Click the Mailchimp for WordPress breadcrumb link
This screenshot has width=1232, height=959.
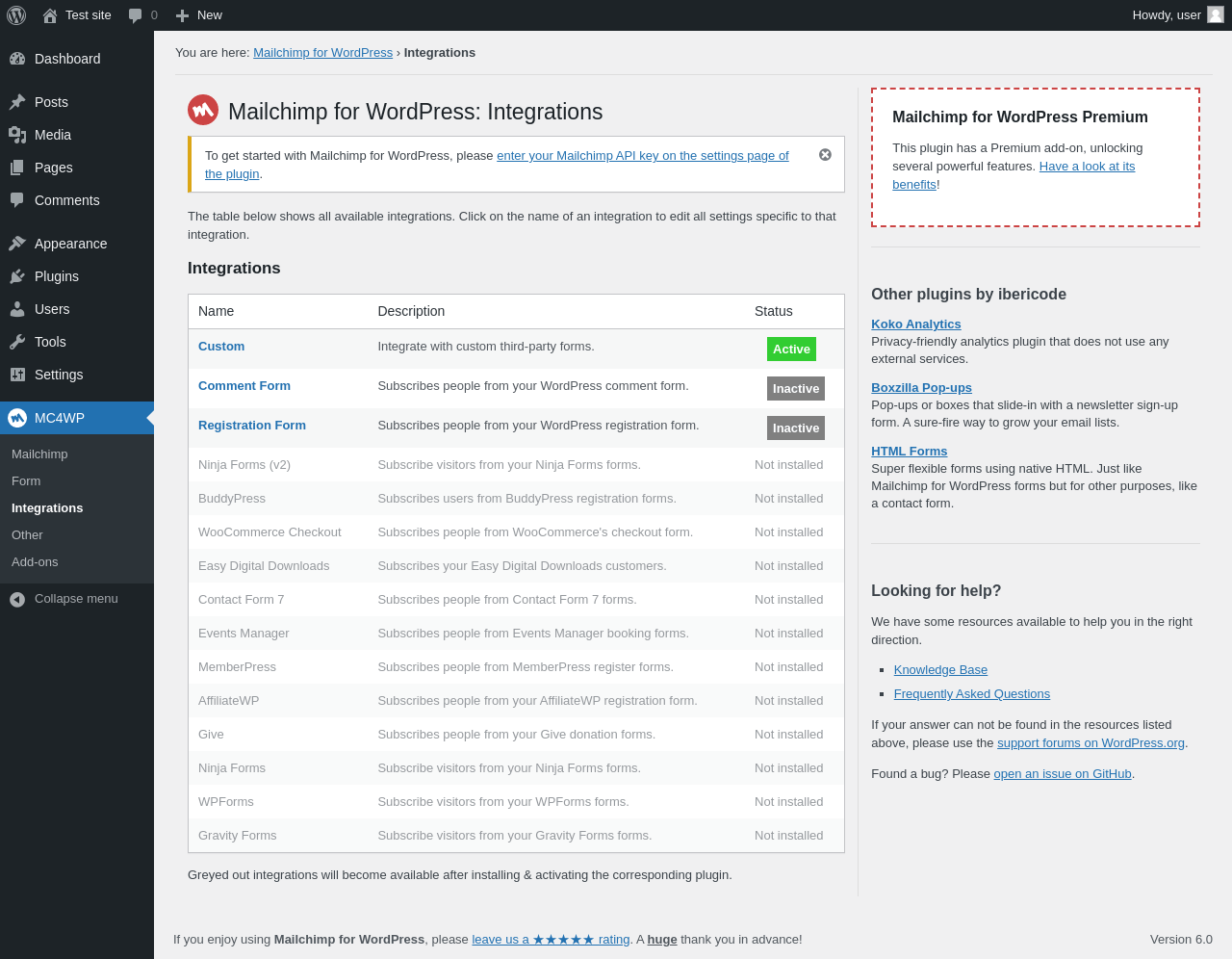[x=322, y=53]
